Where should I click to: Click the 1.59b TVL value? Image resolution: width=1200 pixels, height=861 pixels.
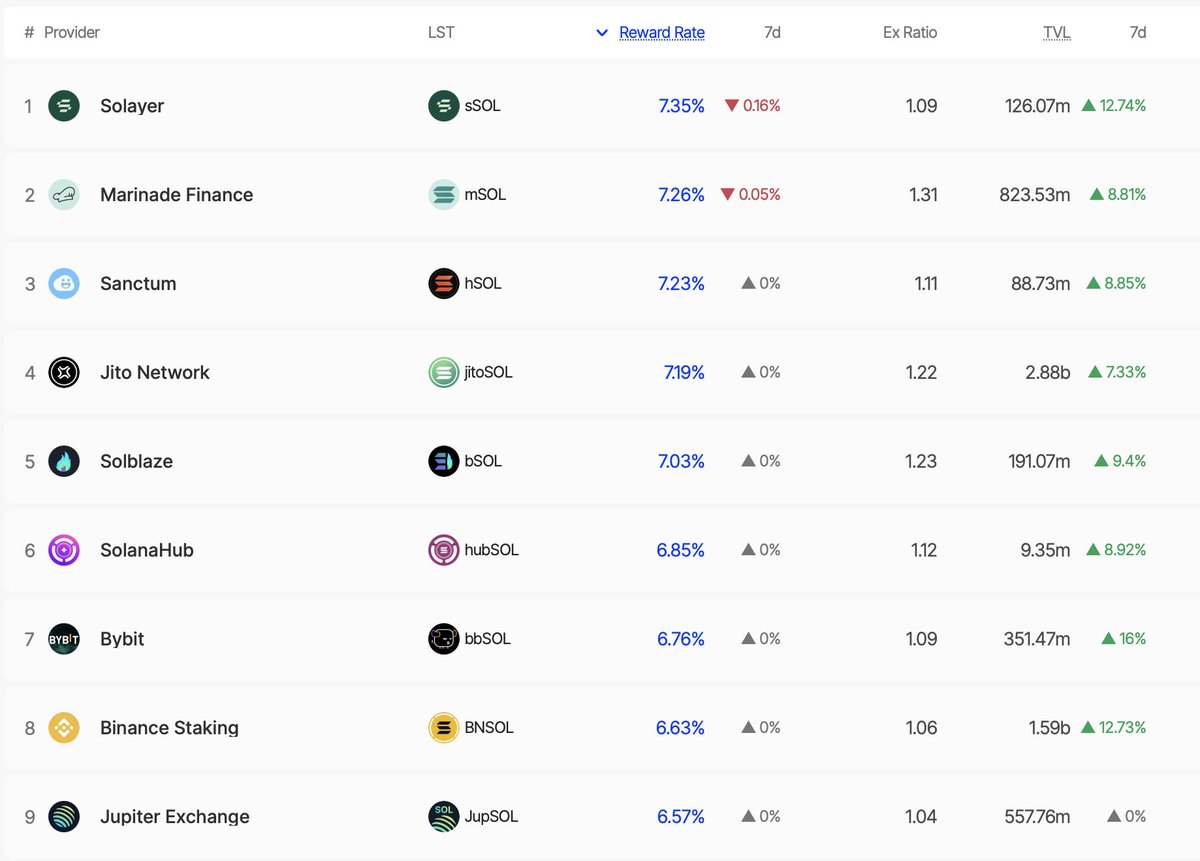click(1050, 728)
